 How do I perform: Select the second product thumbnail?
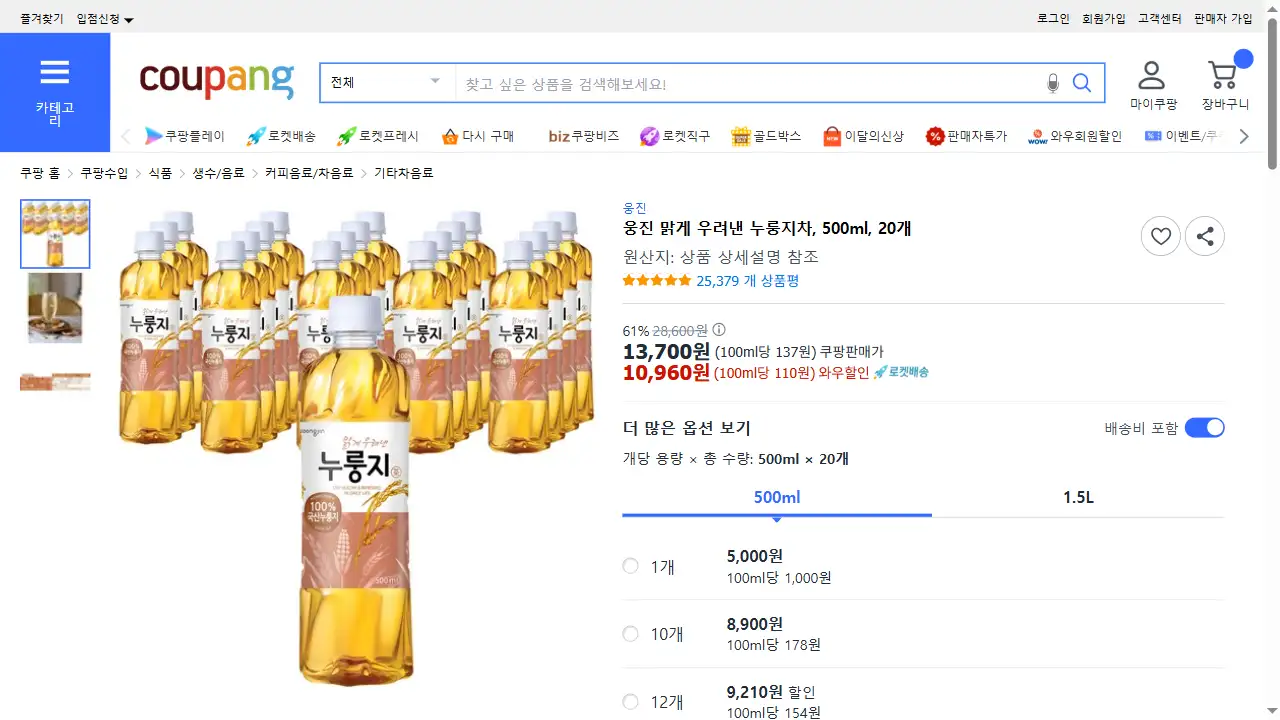pos(55,308)
